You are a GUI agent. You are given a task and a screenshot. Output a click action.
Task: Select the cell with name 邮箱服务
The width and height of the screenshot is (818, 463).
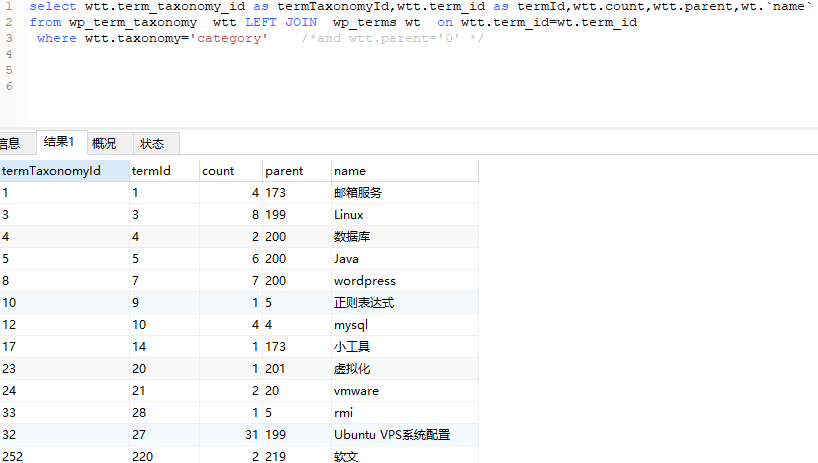(x=405, y=193)
